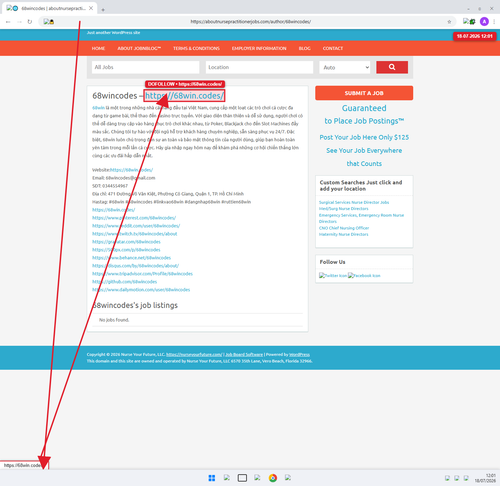The width and height of the screenshot is (500, 486).
Task: Open Chrome three-dot menu
Action: (x=494, y=22)
